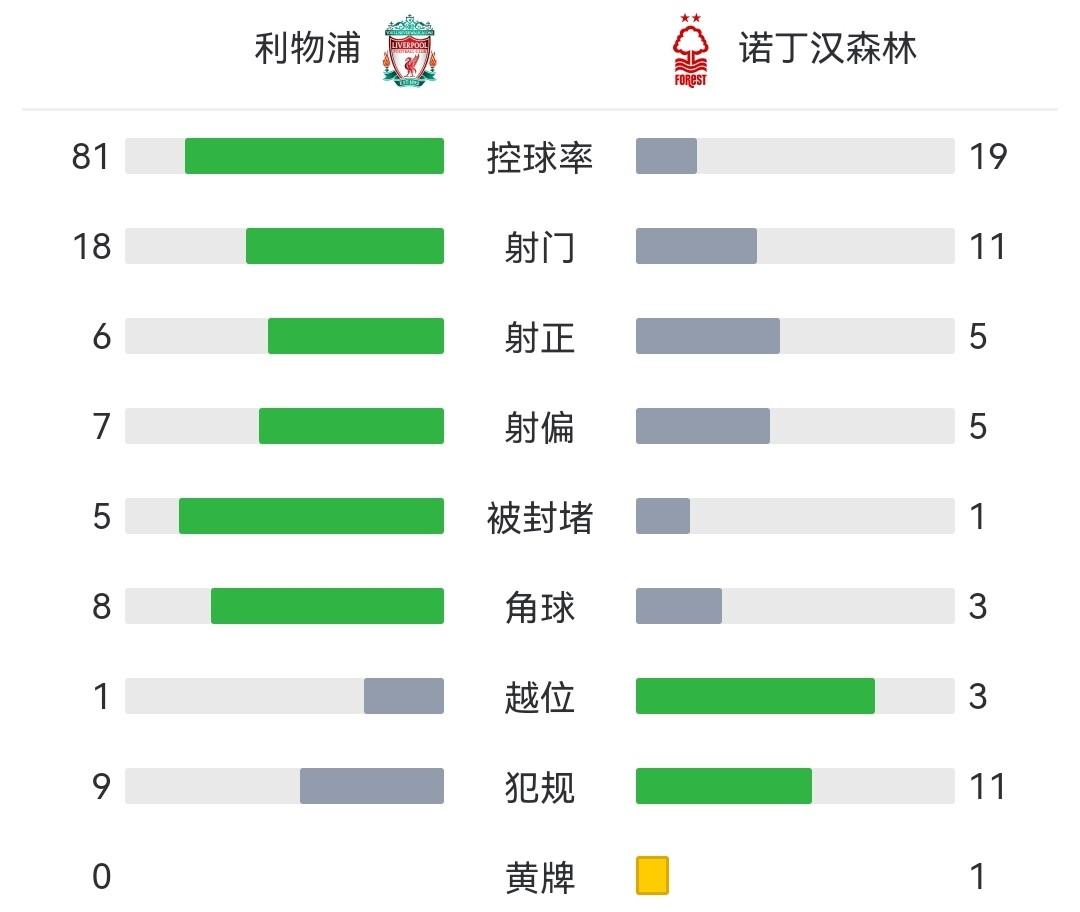Click Forest's gray possession bar
Viewport: 1080px width, 912px height.
[666, 156]
